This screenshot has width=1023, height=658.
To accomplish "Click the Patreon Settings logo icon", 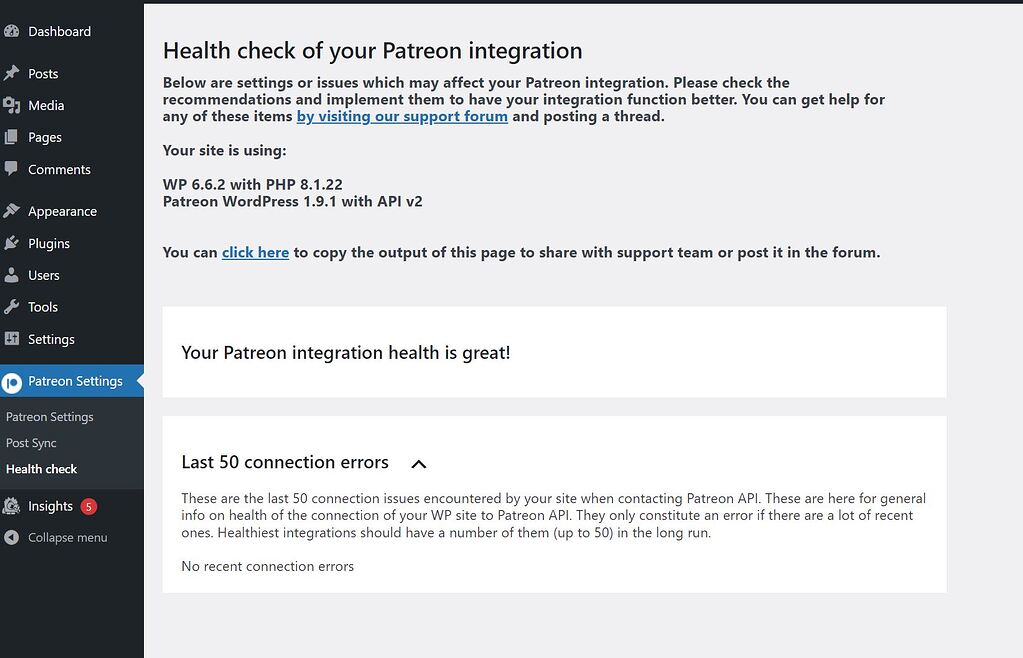I will coord(14,381).
